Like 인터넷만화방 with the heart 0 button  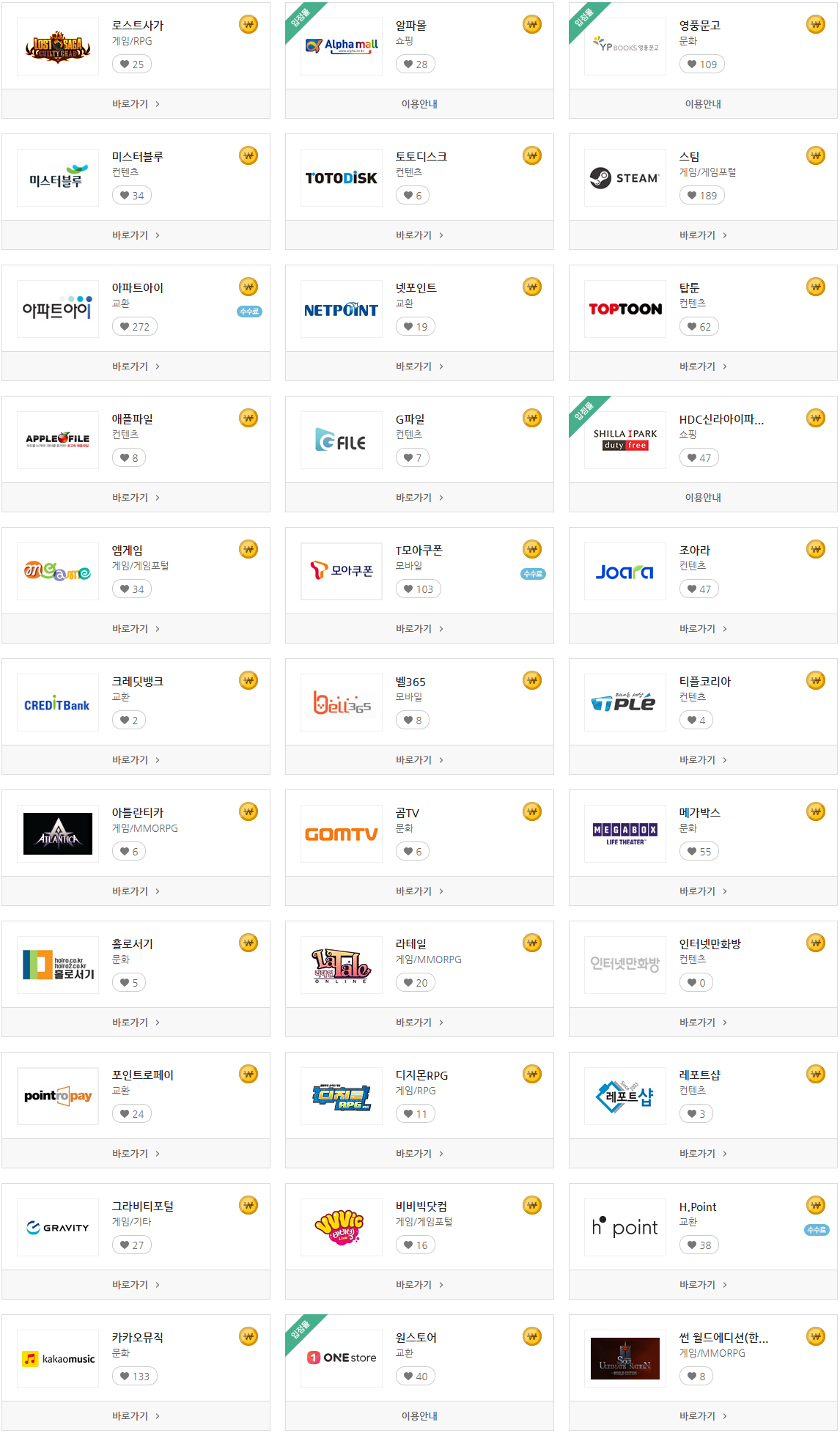coord(696,983)
